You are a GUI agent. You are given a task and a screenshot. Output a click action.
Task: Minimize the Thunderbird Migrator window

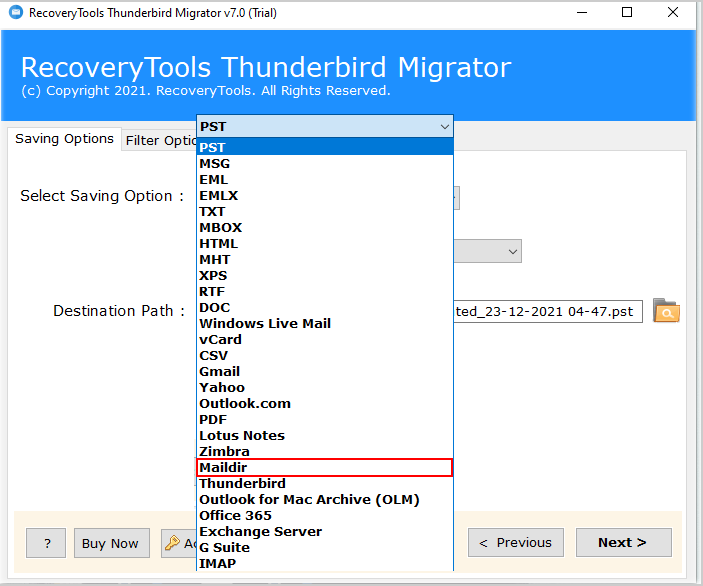582,13
